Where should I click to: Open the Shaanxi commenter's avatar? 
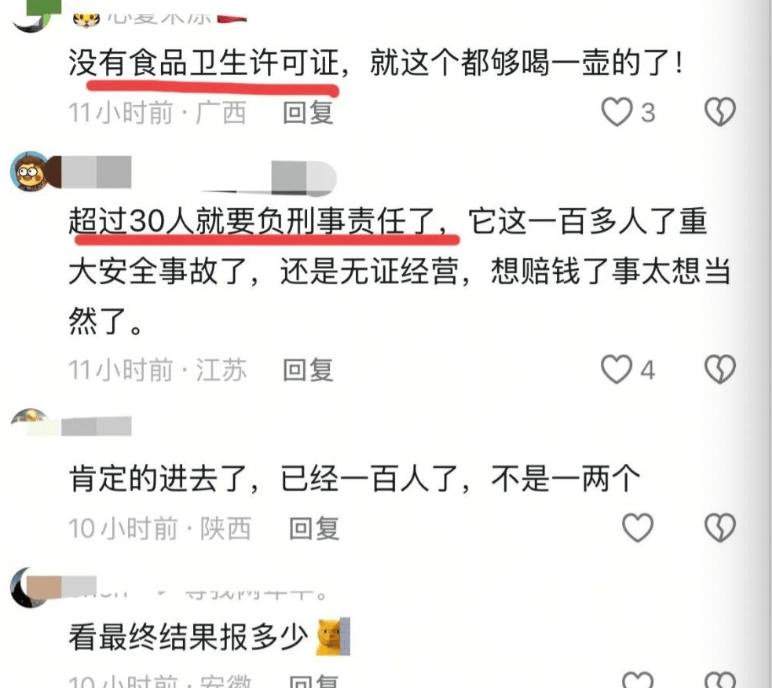30,419
